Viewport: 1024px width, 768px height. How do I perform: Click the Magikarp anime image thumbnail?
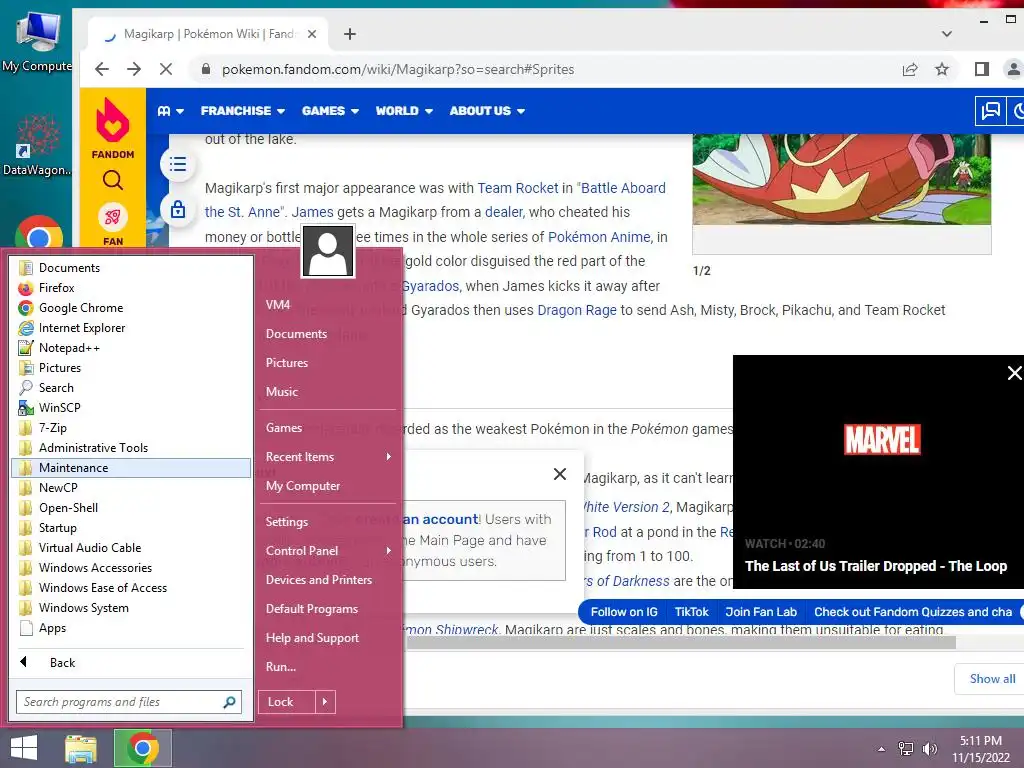point(842,180)
